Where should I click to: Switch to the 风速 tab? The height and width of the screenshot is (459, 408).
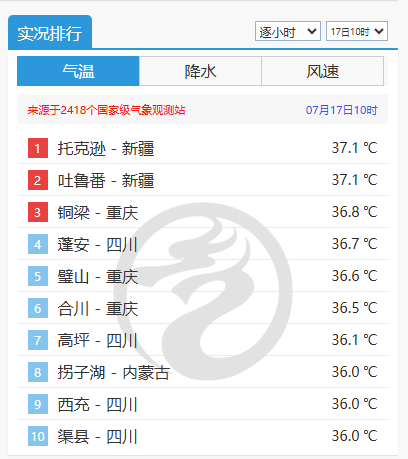[x=323, y=71]
